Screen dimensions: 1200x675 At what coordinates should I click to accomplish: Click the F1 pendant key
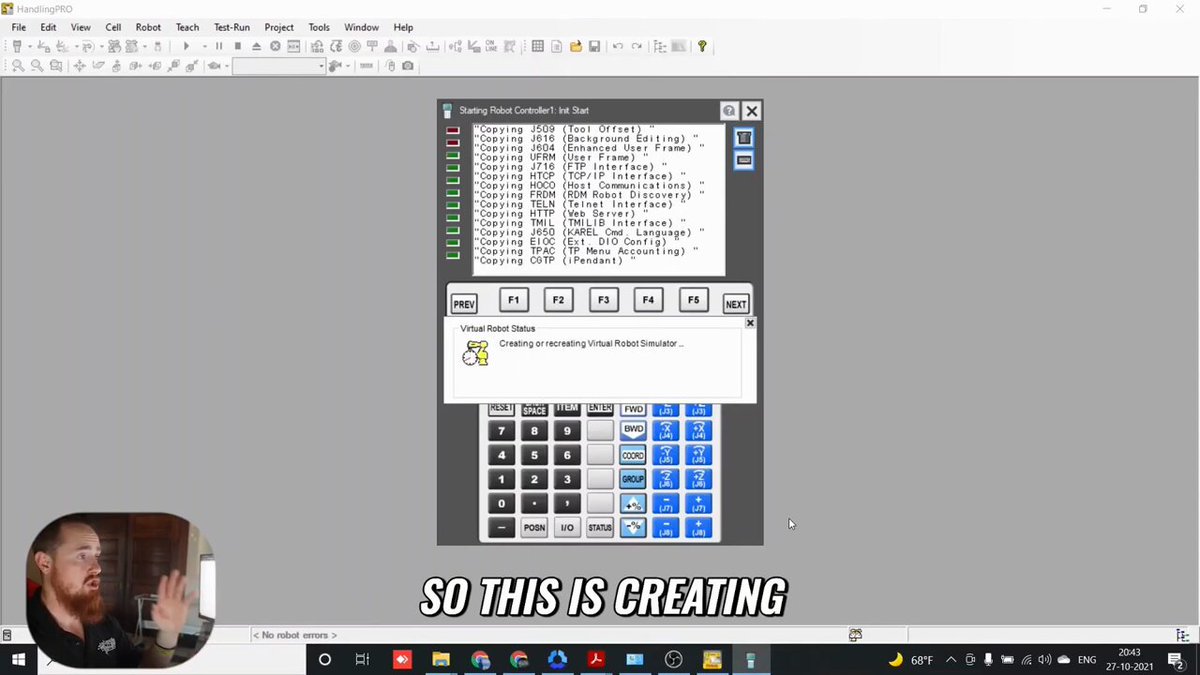click(x=513, y=300)
